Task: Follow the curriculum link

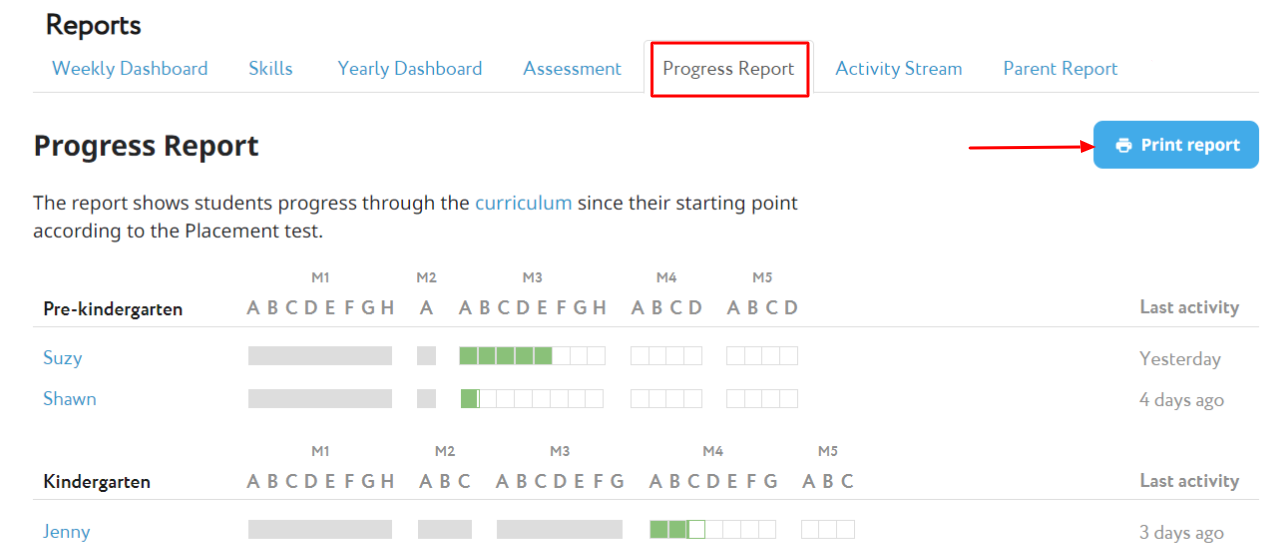Action: 523,203
